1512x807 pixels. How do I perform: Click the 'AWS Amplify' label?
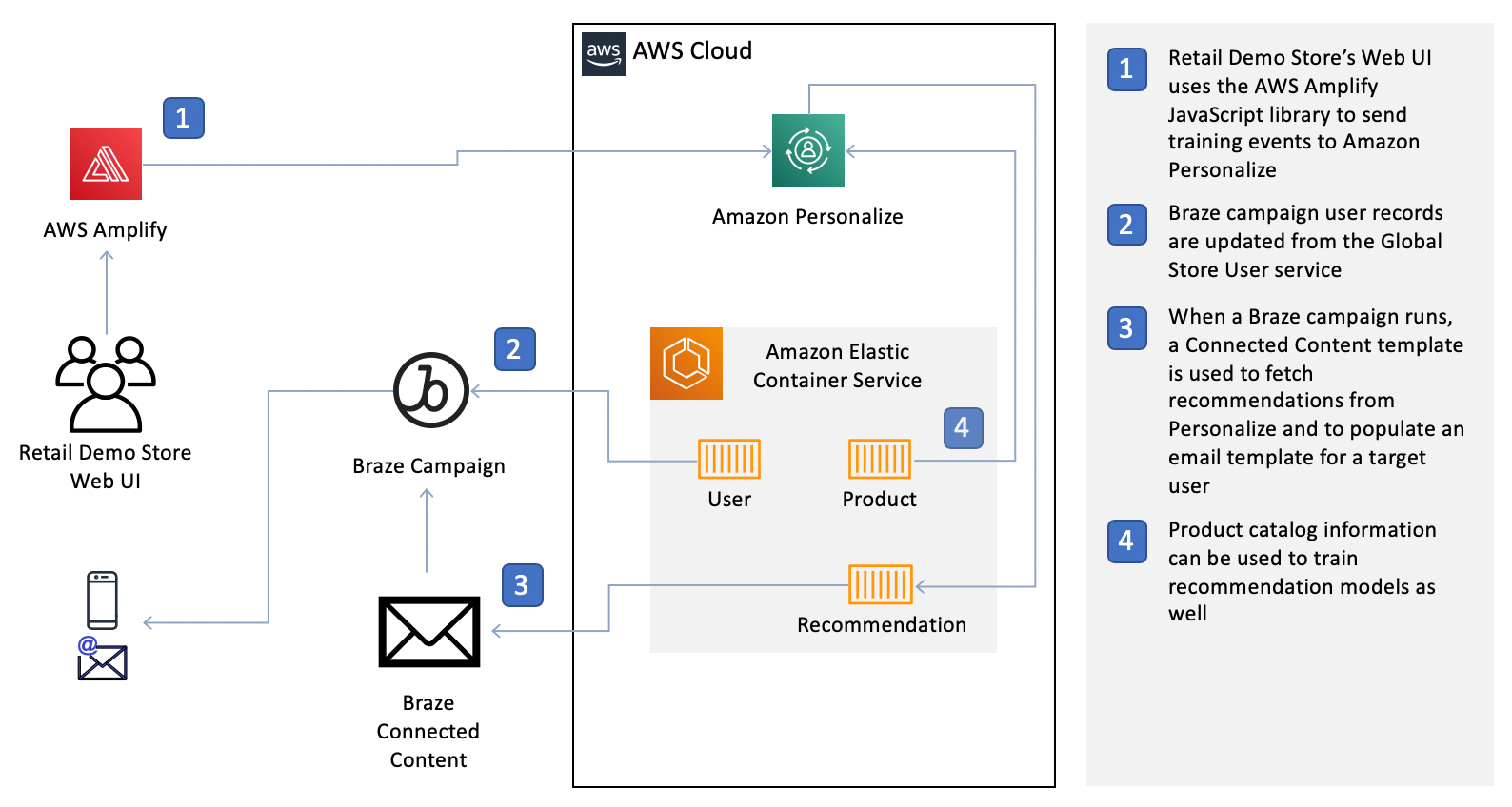click(105, 230)
